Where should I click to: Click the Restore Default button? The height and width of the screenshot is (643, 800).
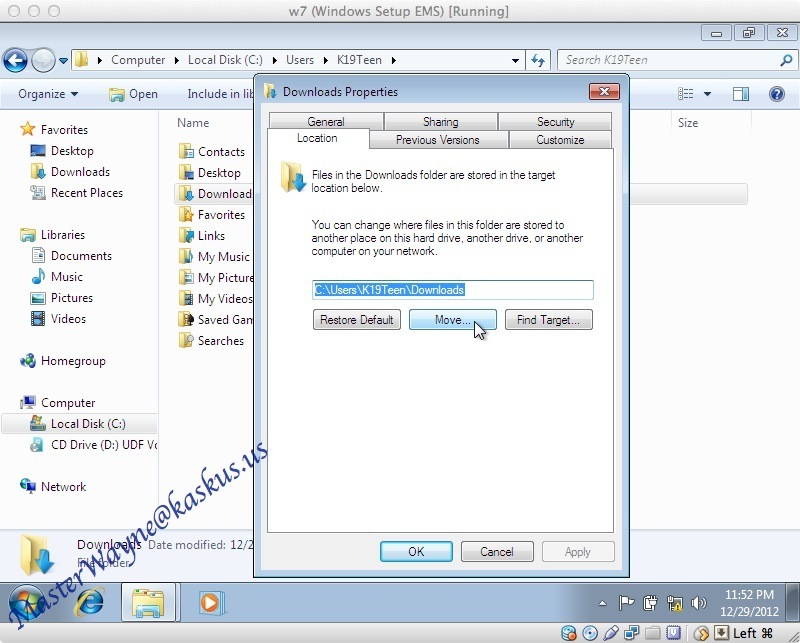[357, 320]
